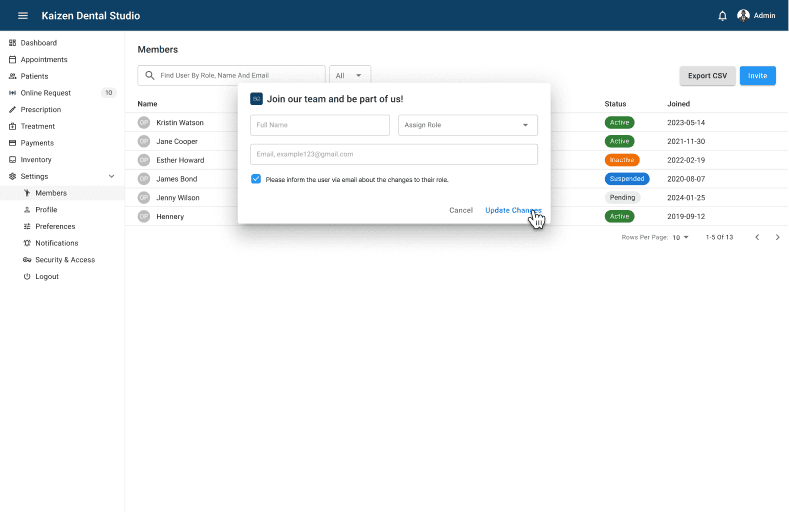The image size is (789, 512).
Task: Open the All filter dropdown
Action: (350, 75)
